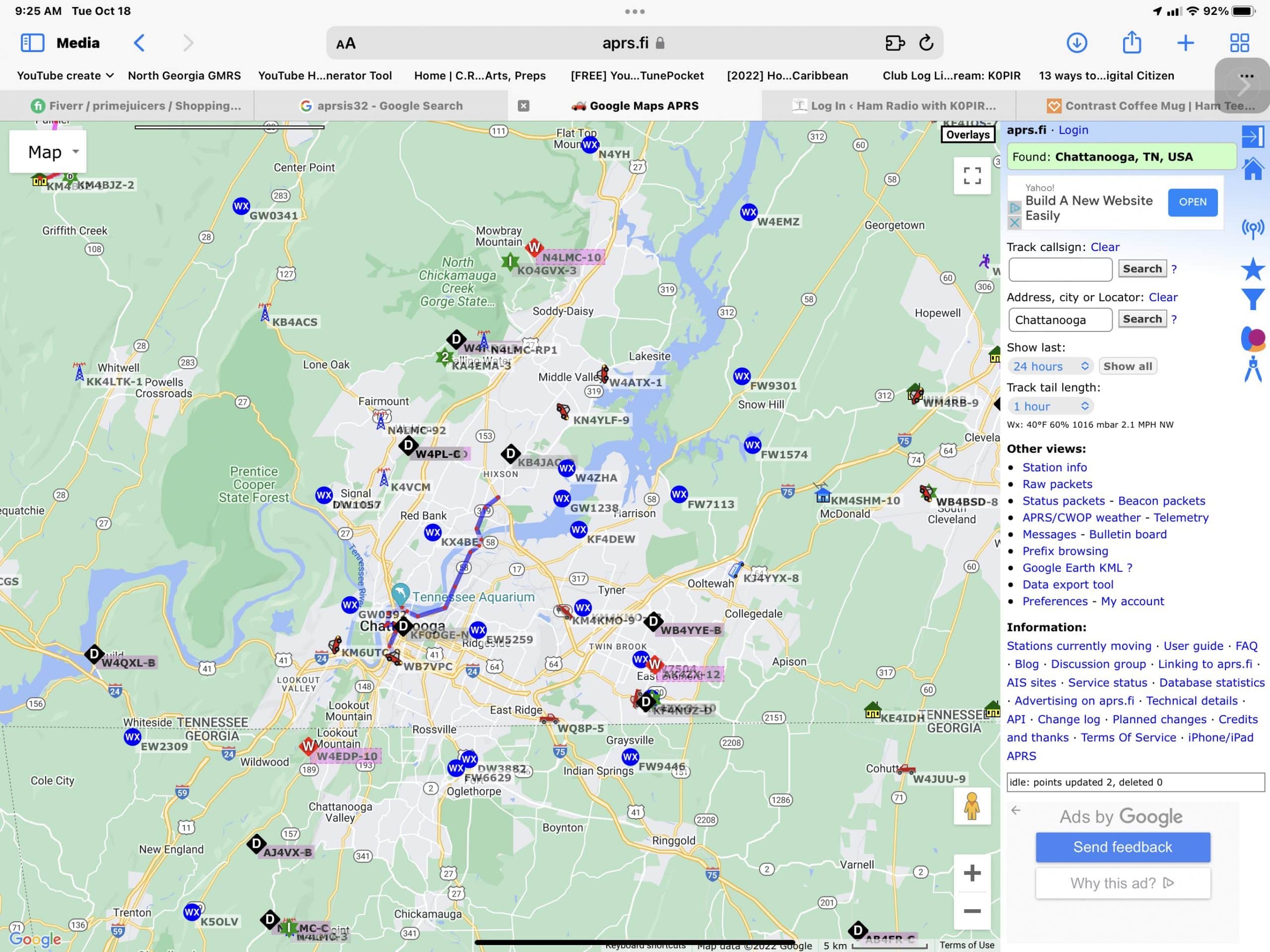Viewport: 1270px width, 952px height.
Task: Toggle fullscreen map view
Action: pyautogui.click(x=971, y=176)
